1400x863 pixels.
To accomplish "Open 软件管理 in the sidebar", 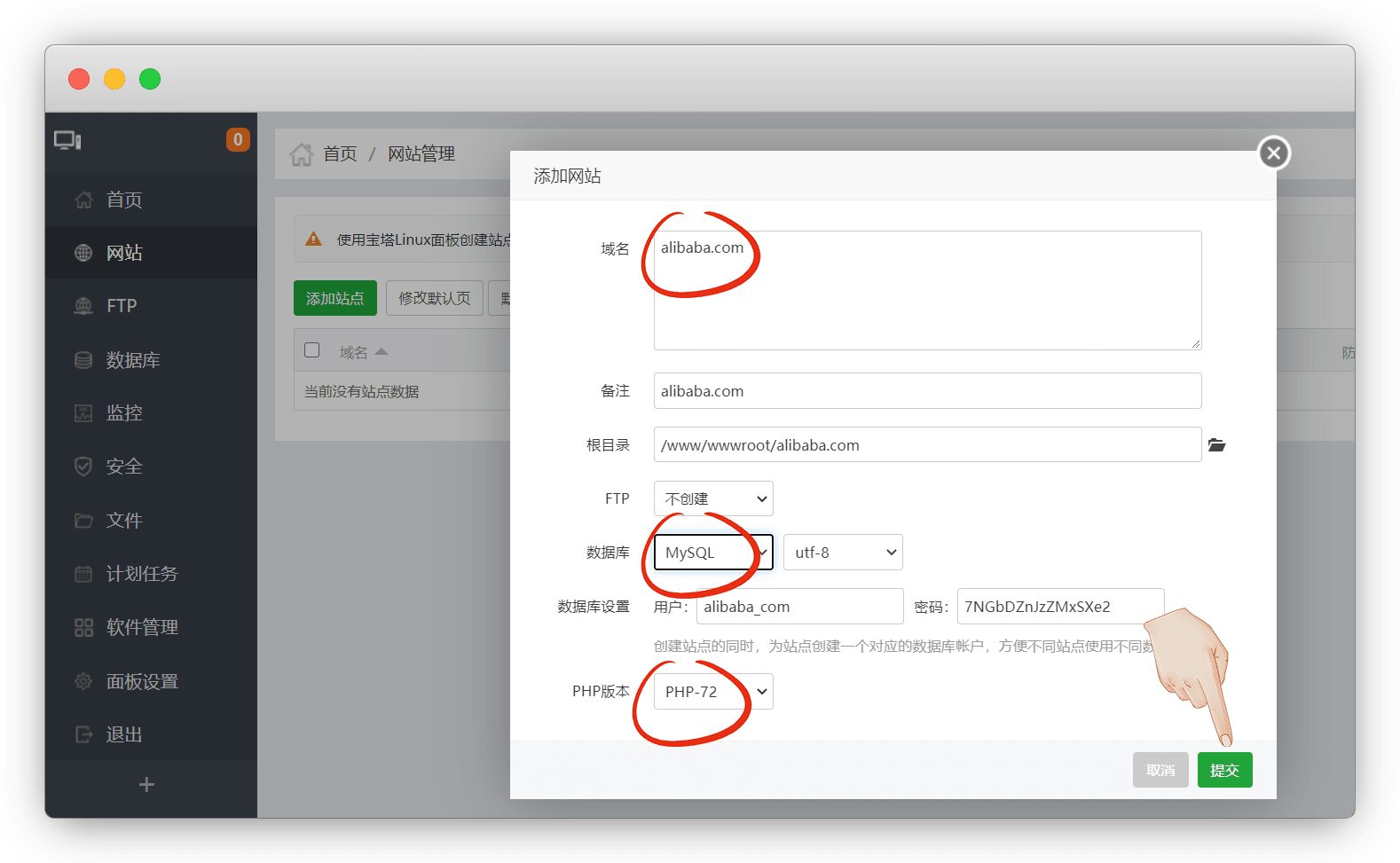I will coord(142,628).
